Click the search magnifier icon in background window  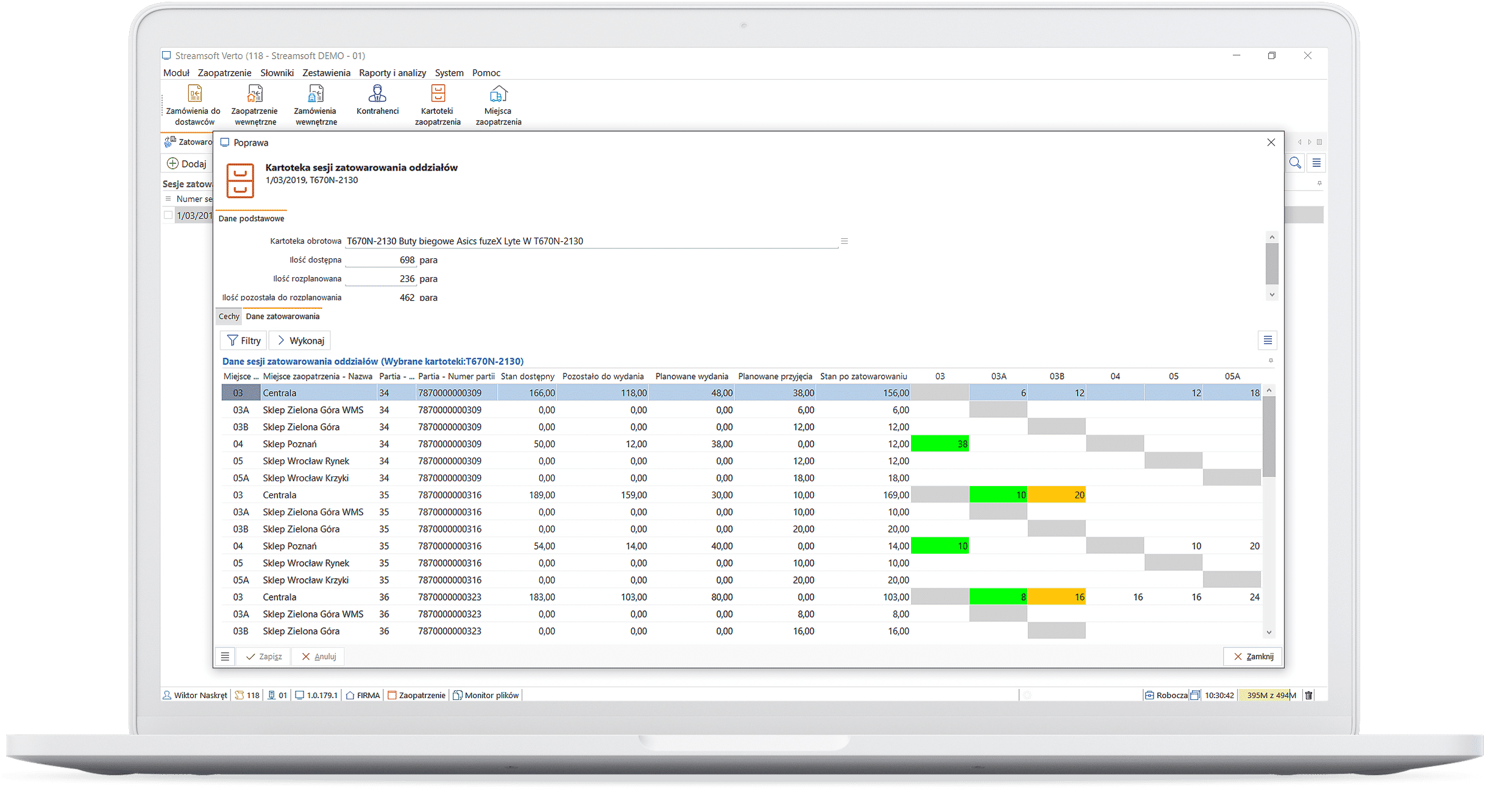coord(1295,163)
